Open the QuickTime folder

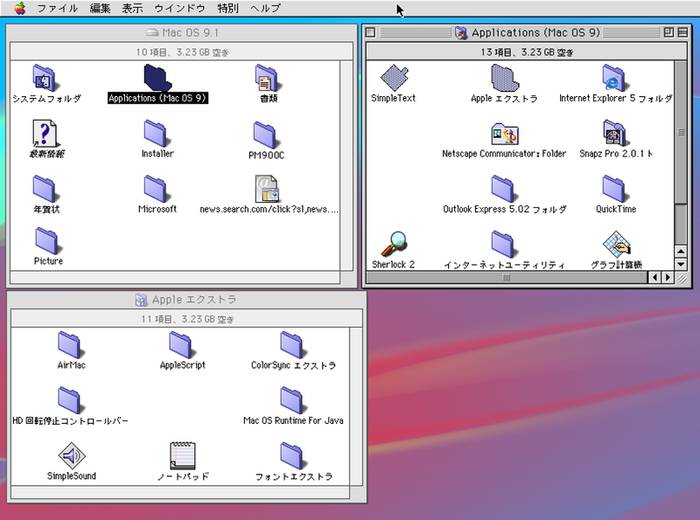pos(614,189)
